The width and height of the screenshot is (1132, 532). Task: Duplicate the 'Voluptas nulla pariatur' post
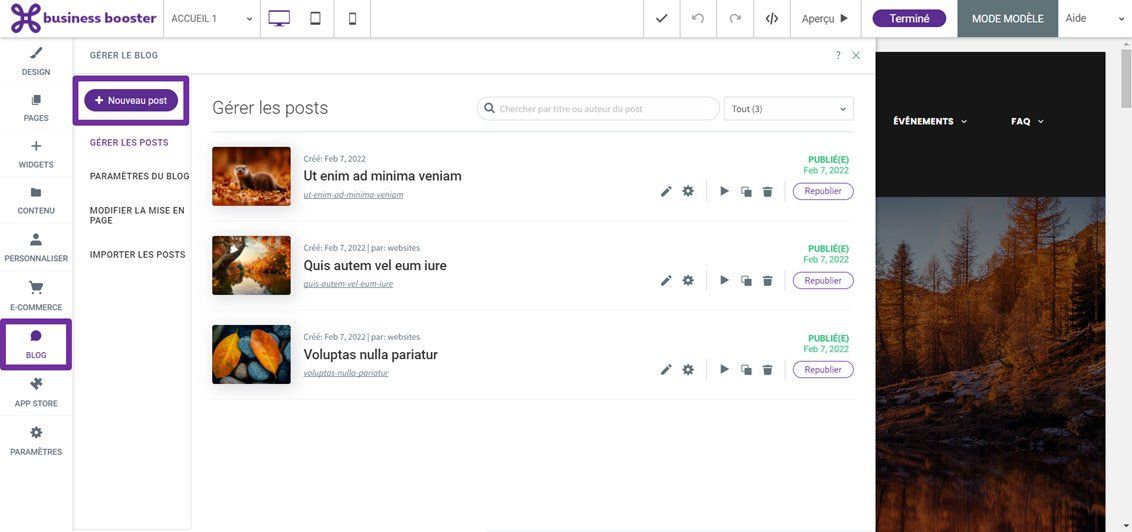click(x=746, y=370)
